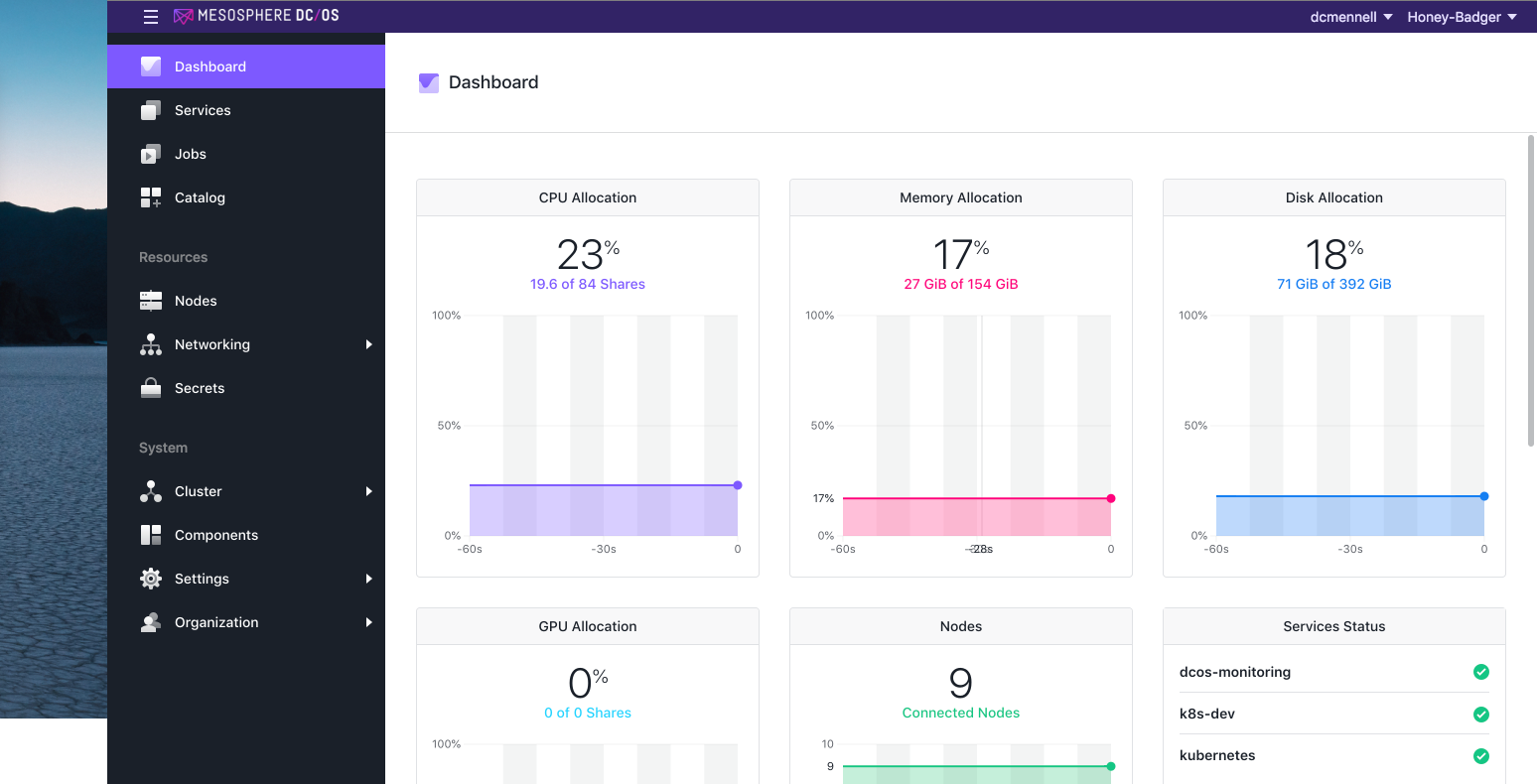Click the Memory Allocation panel header

click(x=961, y=197)
